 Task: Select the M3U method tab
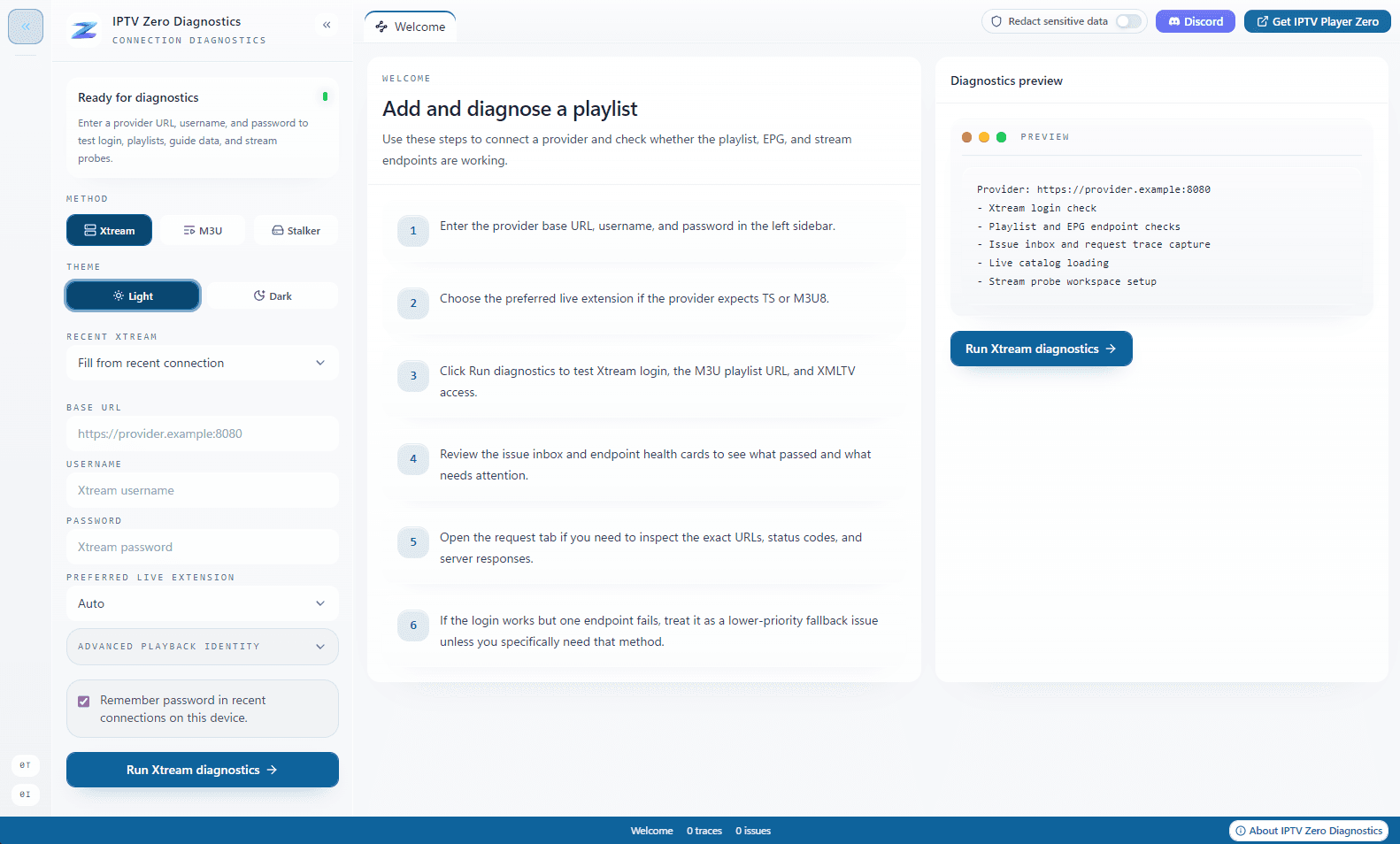point(203,231)
